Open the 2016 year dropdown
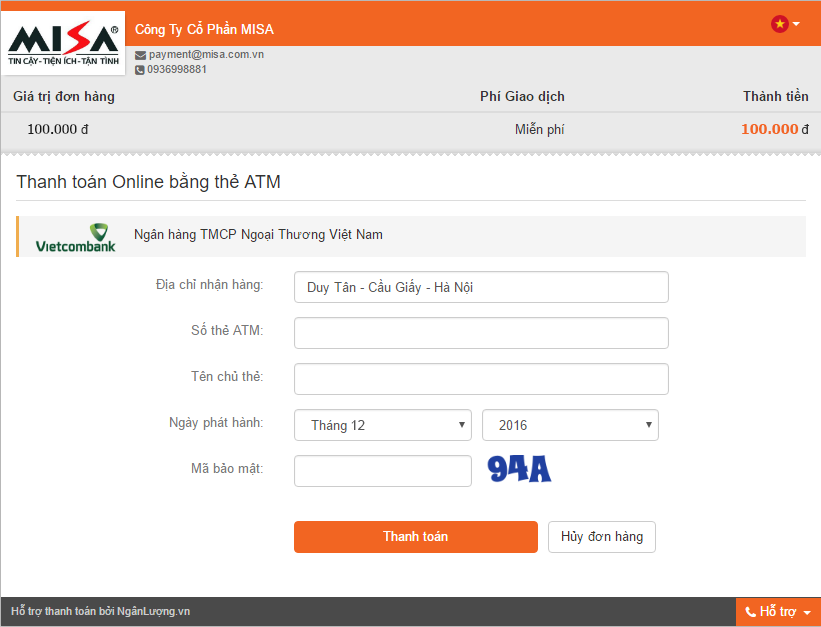This screenshot has height=627, width=821. point(570,425)
